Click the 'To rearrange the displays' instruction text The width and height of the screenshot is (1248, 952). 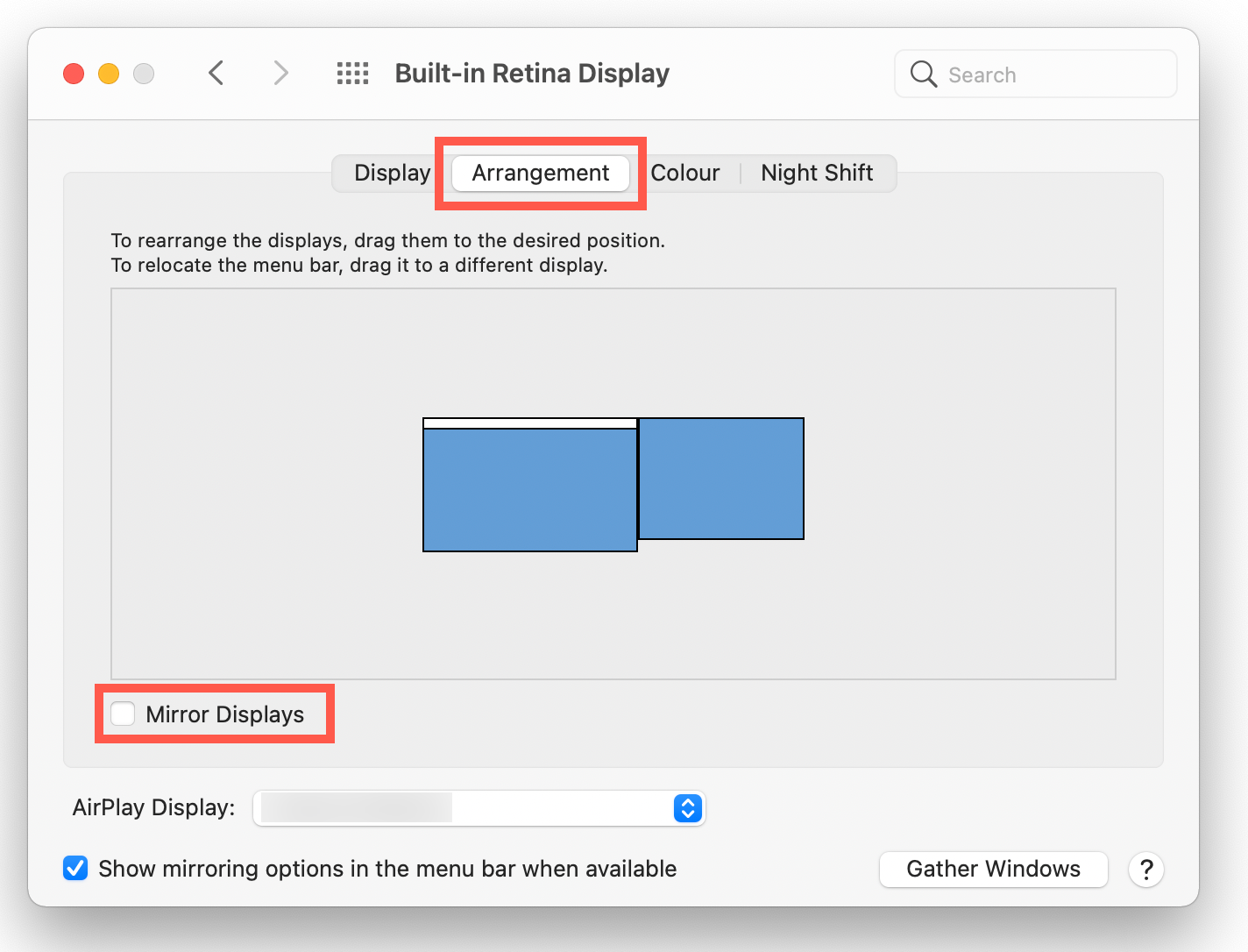[388, 240]
